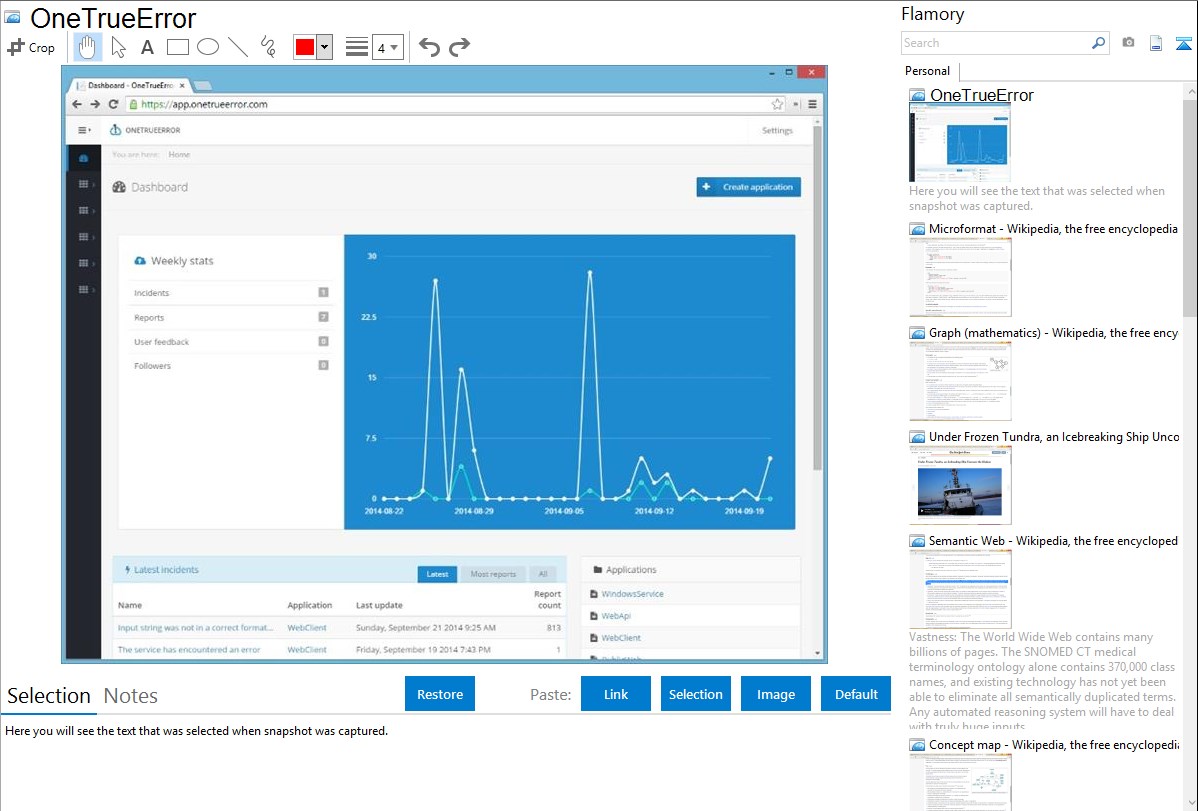The image size is (1198, 811).
Task: Open the Microformat Wikipedia snapshot thumbnail
Action: [960, 277]
